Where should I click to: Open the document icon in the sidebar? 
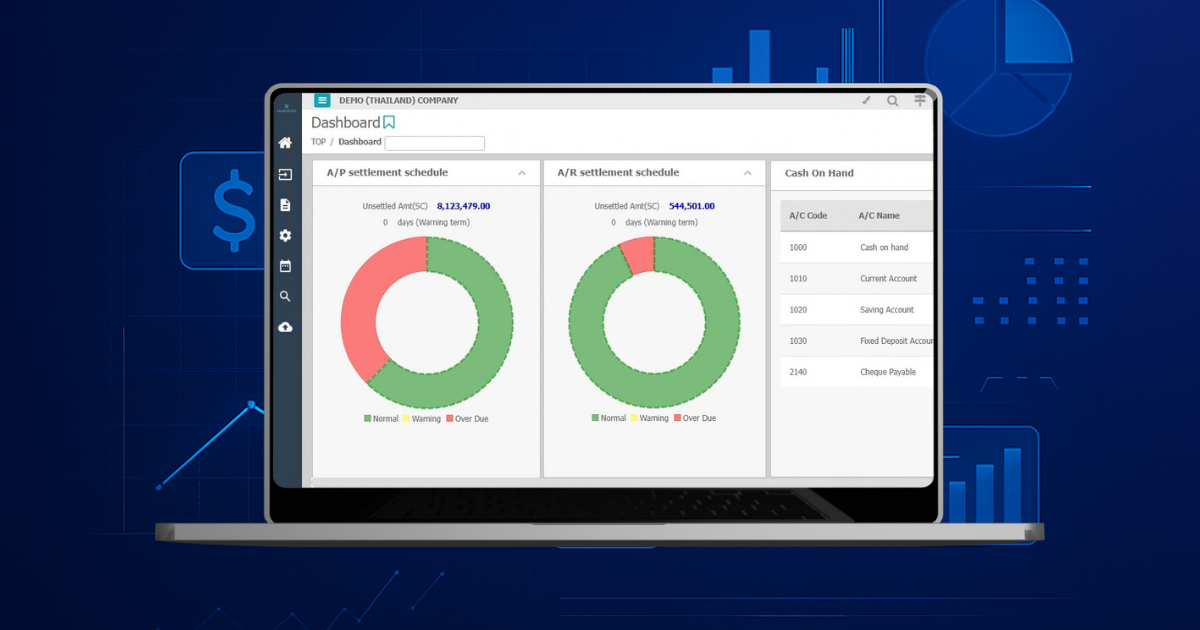[285, 205]
